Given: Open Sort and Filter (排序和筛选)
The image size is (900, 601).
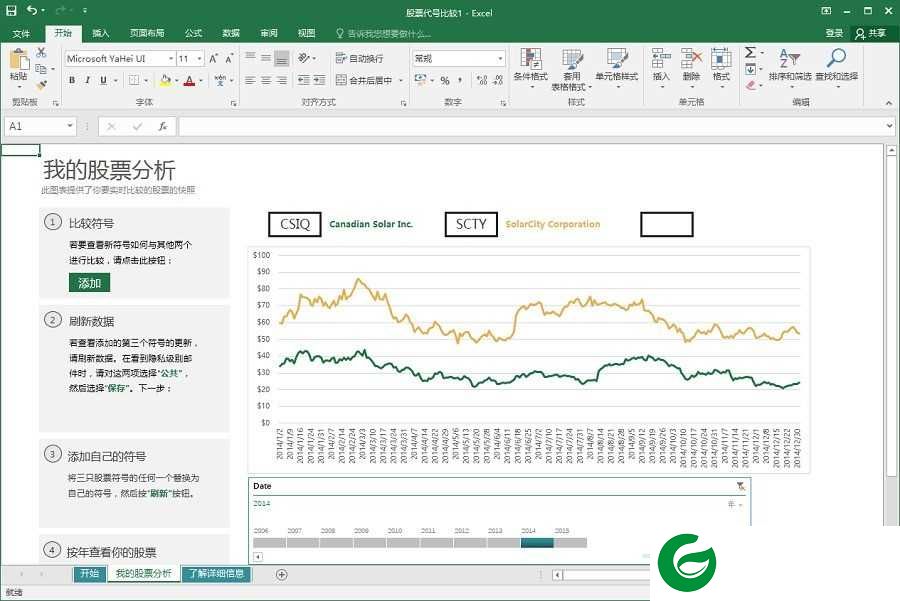Looking at the screenshot, I should [x=790, y=67].
